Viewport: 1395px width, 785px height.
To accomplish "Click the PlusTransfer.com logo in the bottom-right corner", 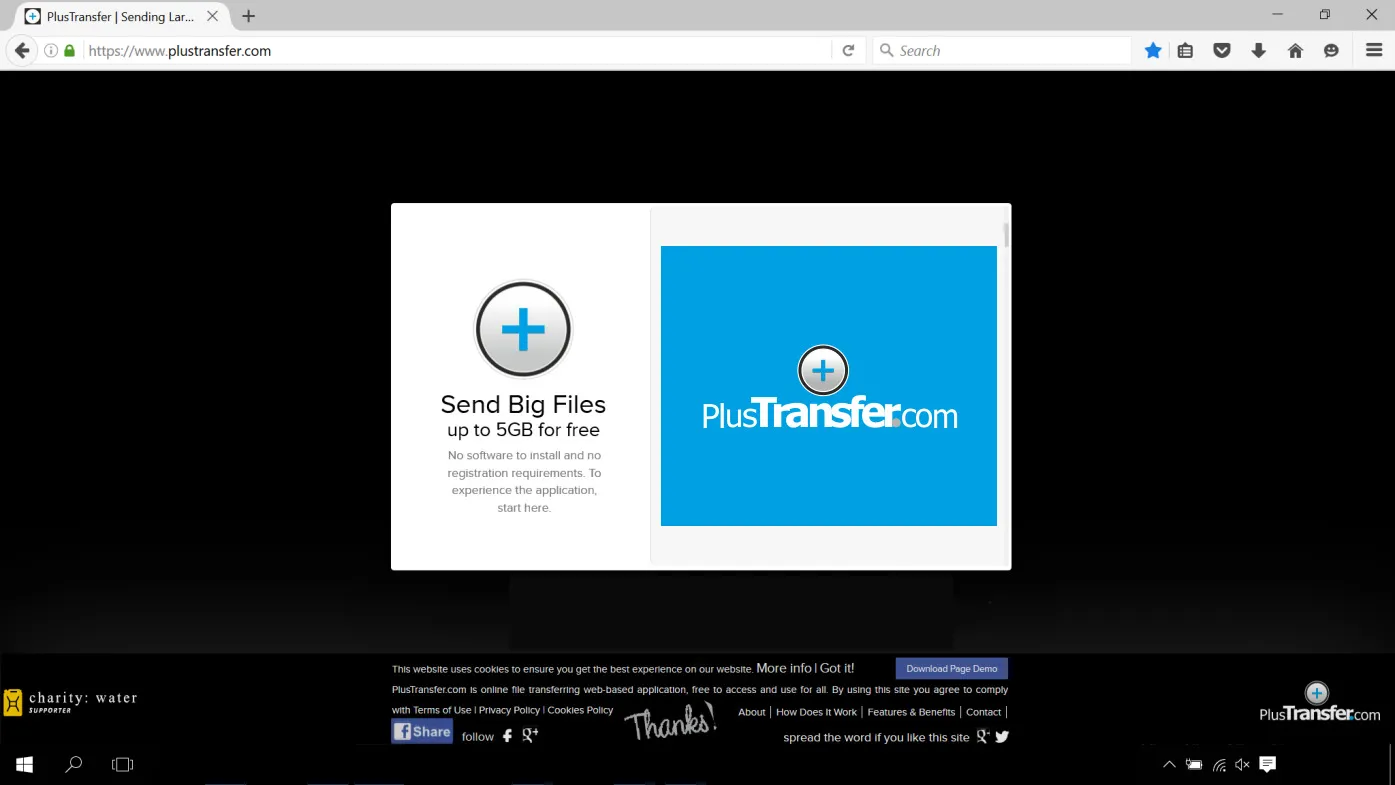I will tap(1318, 702).
